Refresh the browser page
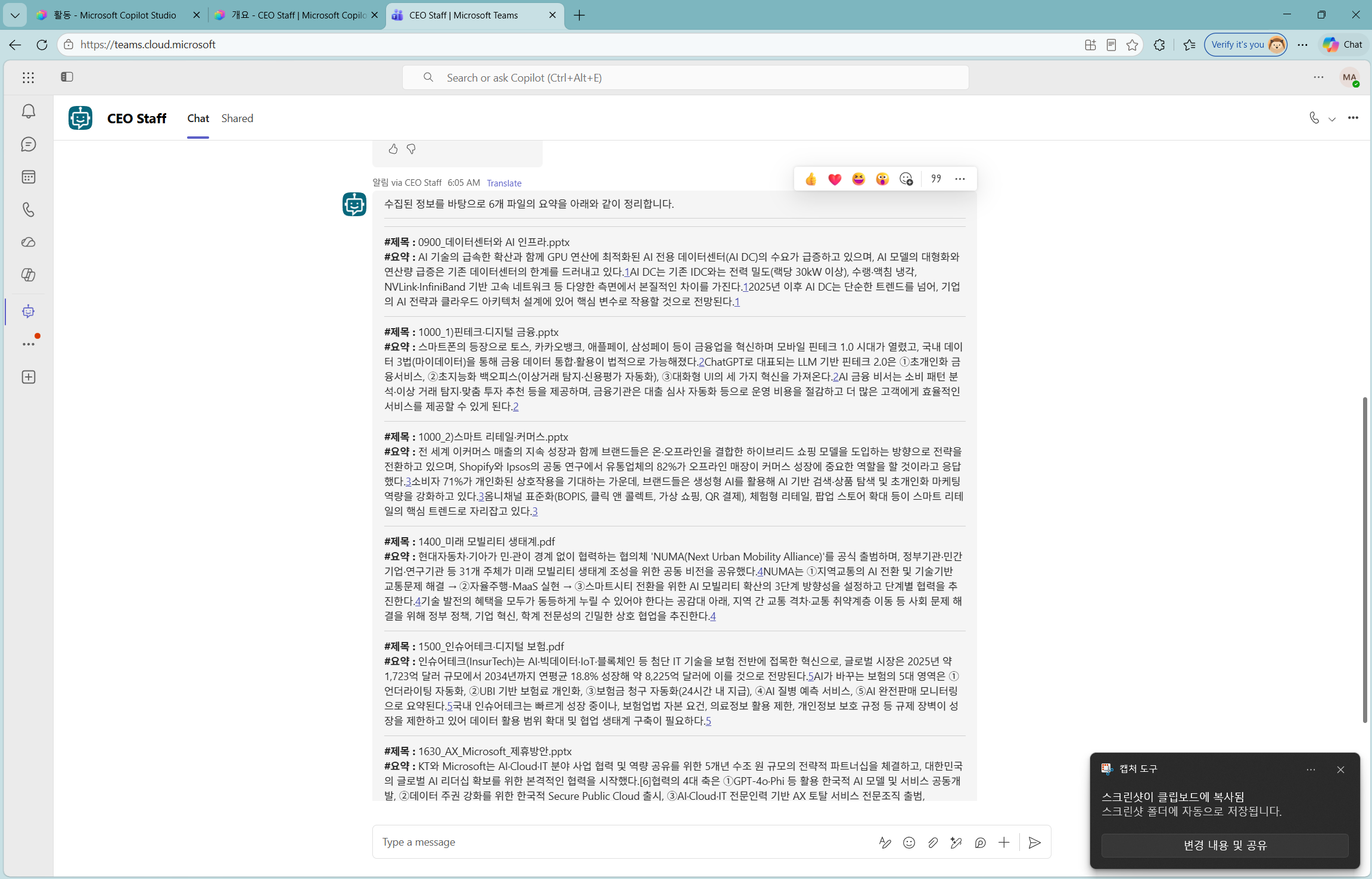The image size is (1372, 879). tap(42, 45)
